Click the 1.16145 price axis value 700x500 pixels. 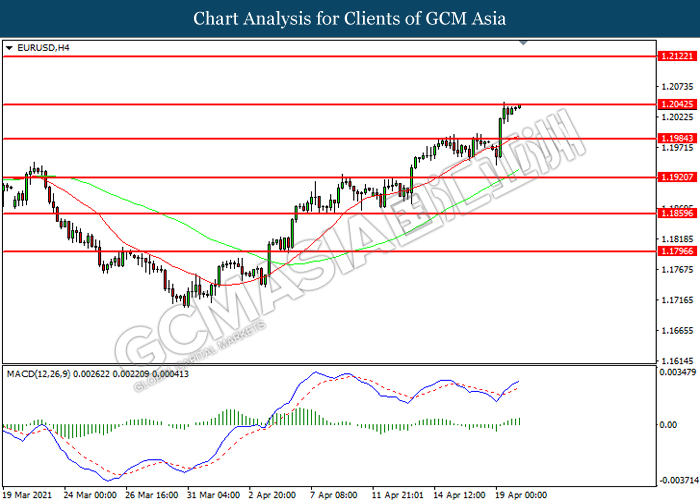tap(678, 361)
